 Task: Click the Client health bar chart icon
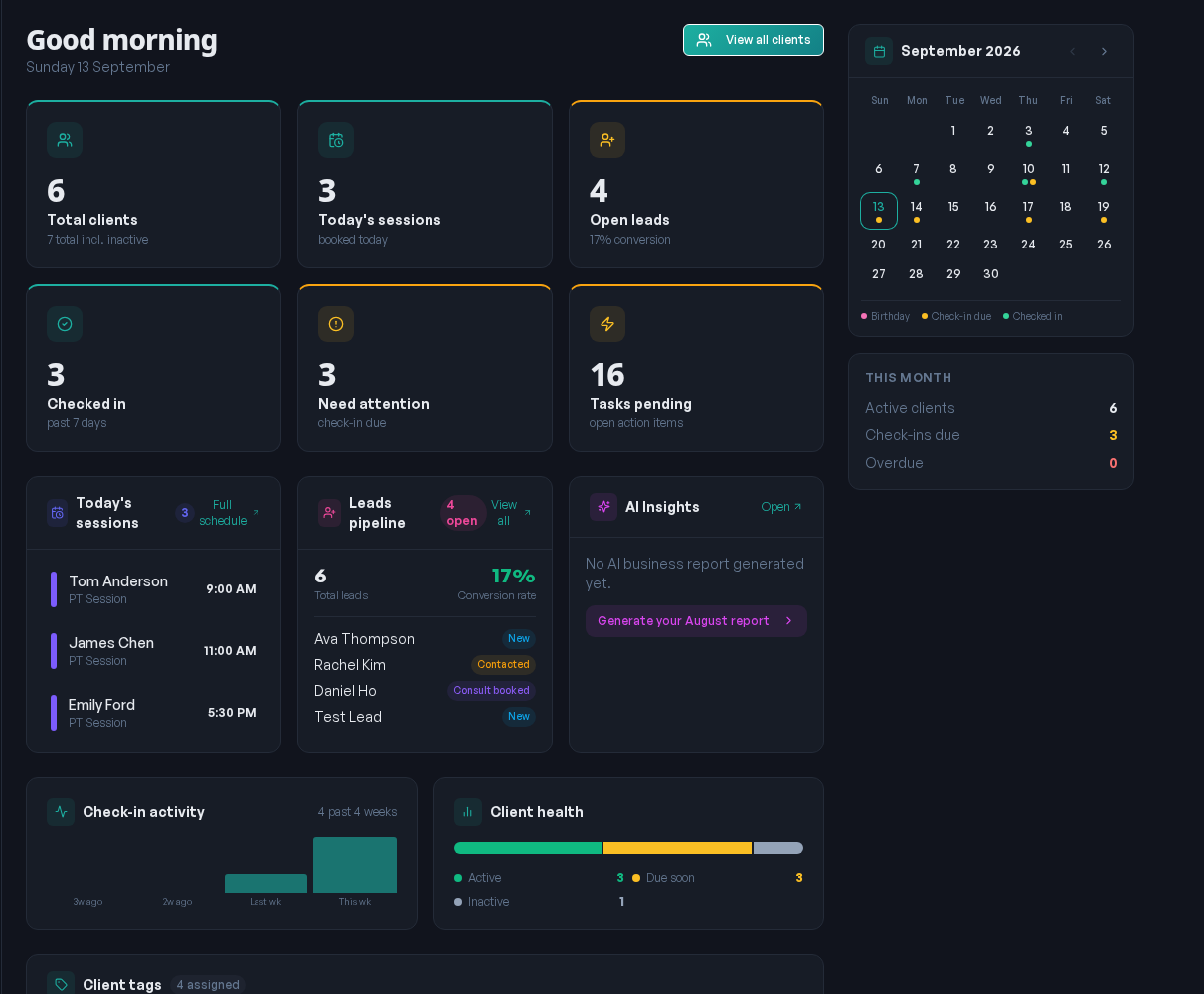[x=468, y=812]
